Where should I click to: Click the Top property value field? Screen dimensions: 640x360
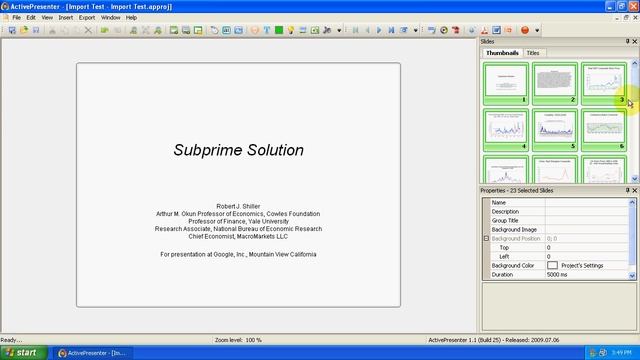click(587, 247)
